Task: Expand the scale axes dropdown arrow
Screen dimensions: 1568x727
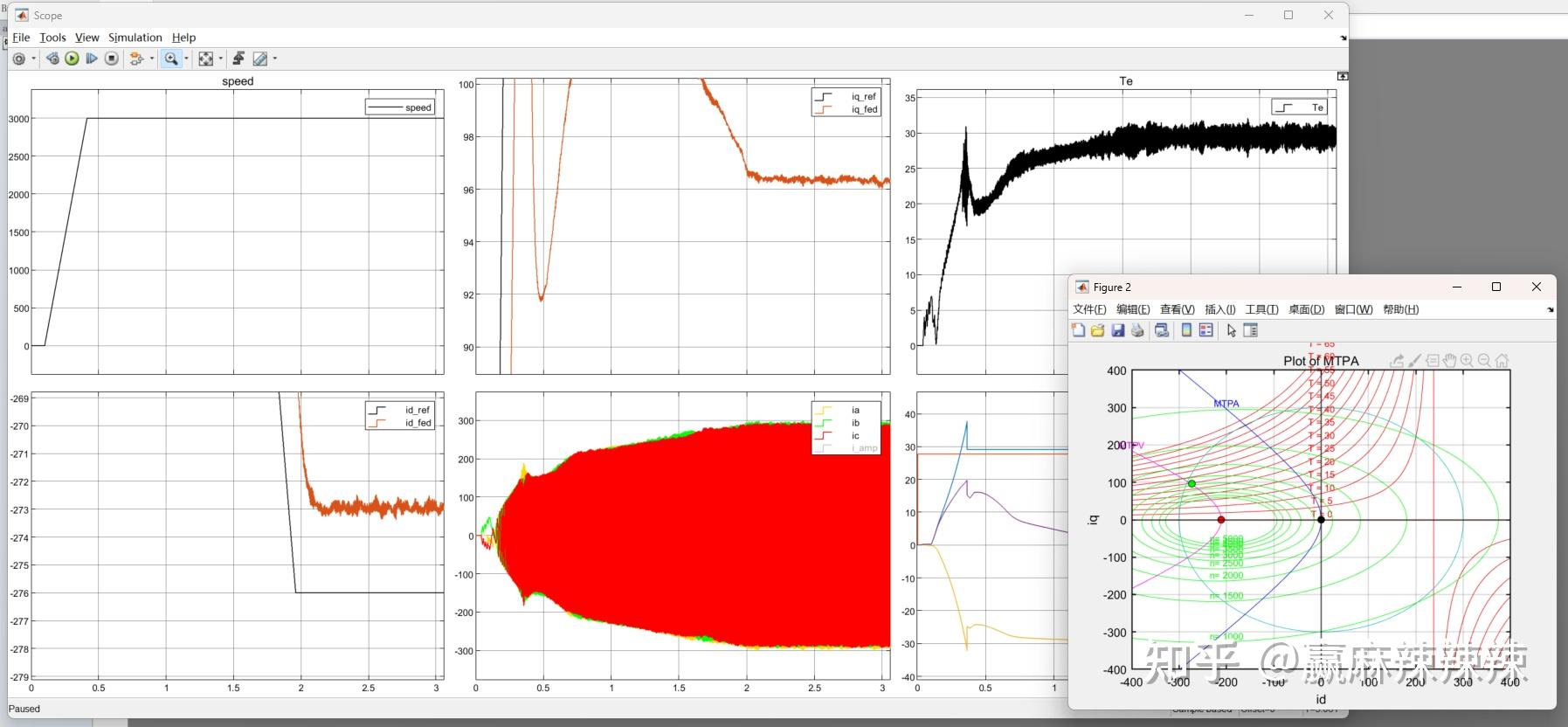Action: (220, 59)
